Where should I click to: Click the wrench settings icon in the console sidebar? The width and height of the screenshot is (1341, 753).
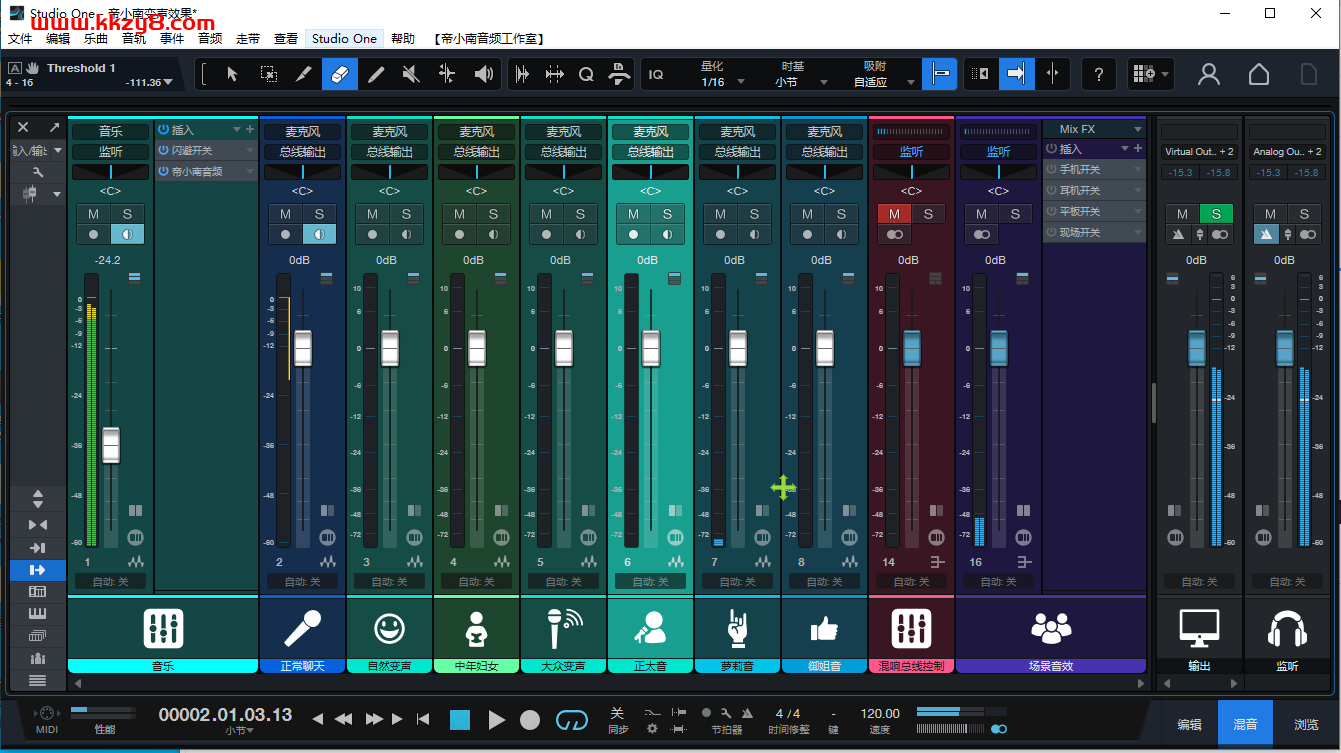pyautogui.click(x=38, y=172)
